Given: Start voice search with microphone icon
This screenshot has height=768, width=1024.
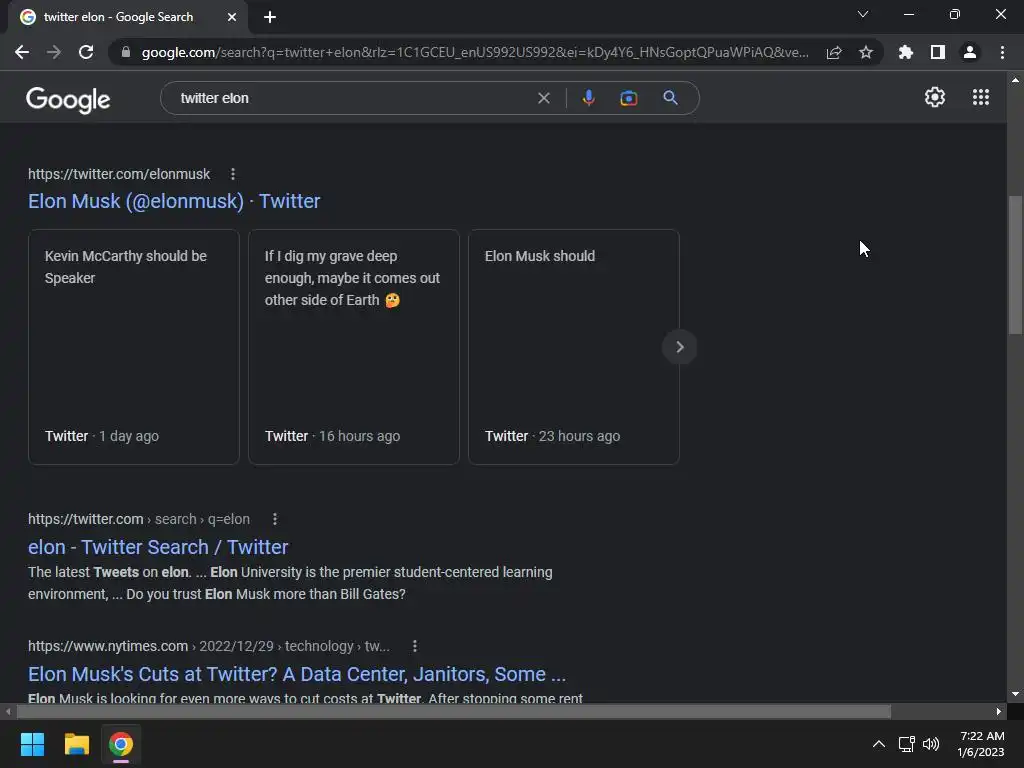Looking at the screenshot, I should click(588, 98).
